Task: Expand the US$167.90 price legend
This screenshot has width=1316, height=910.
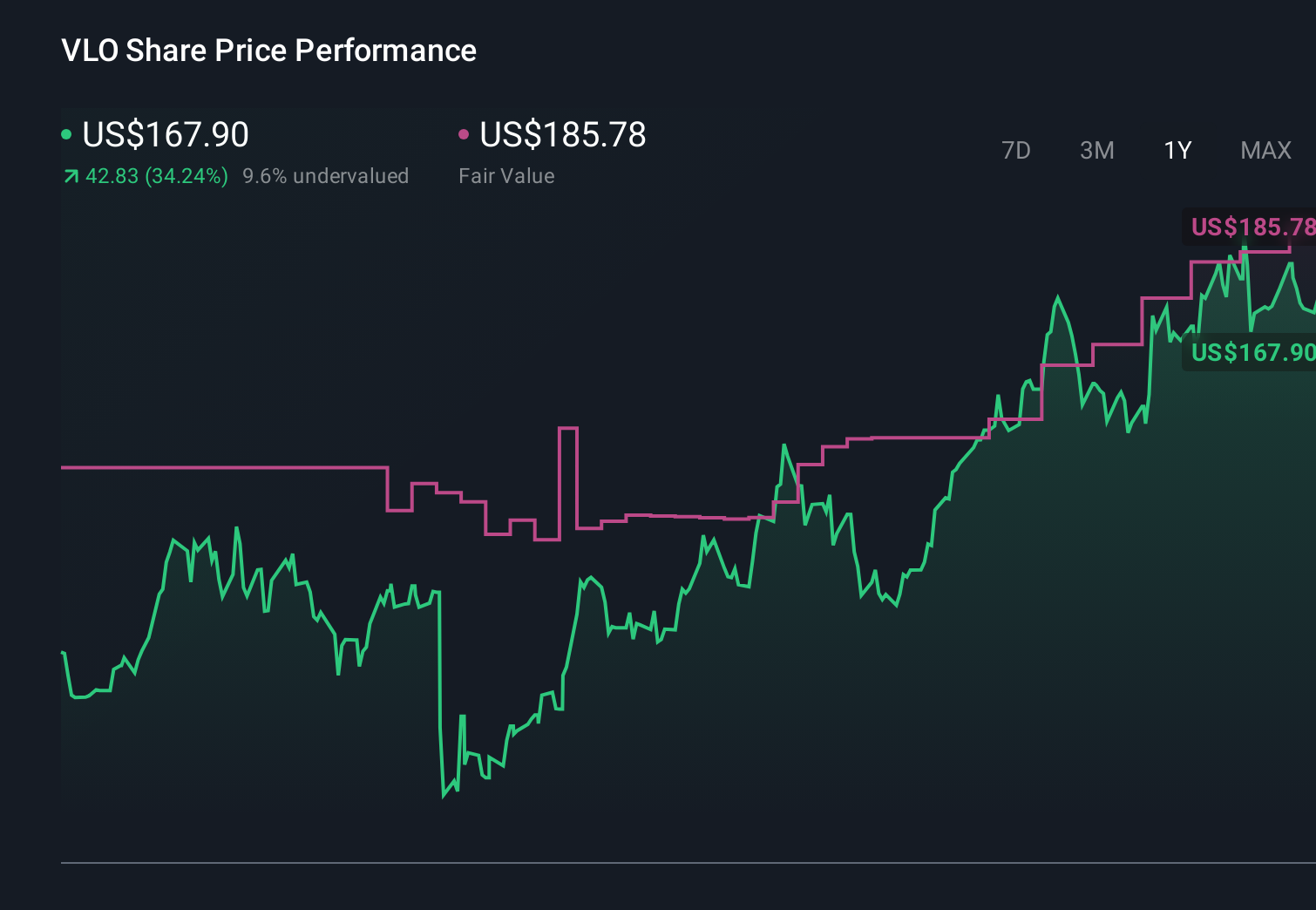Action: pos(165,133)
